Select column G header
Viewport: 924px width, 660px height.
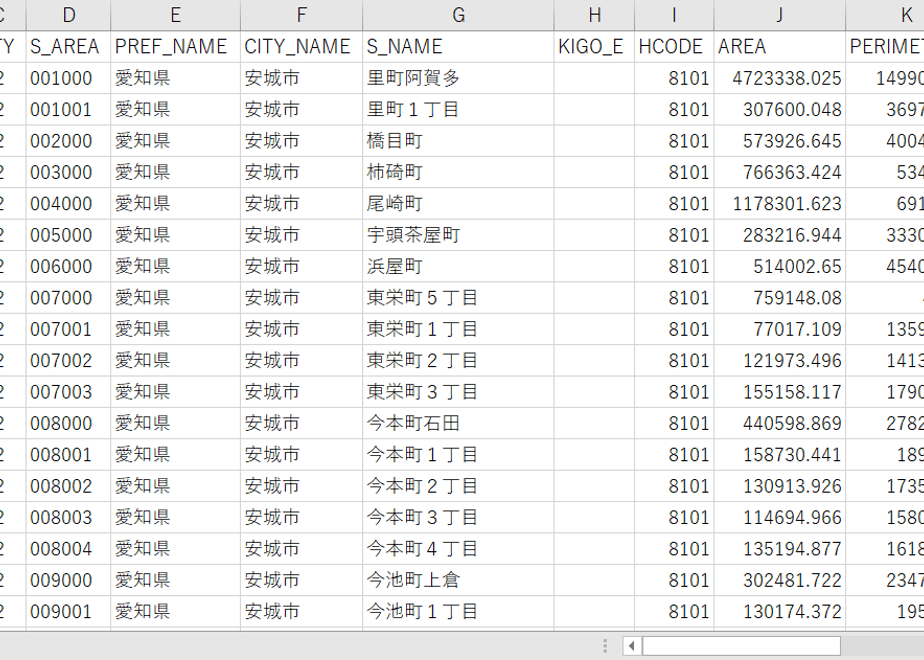(x=458, y=15)
